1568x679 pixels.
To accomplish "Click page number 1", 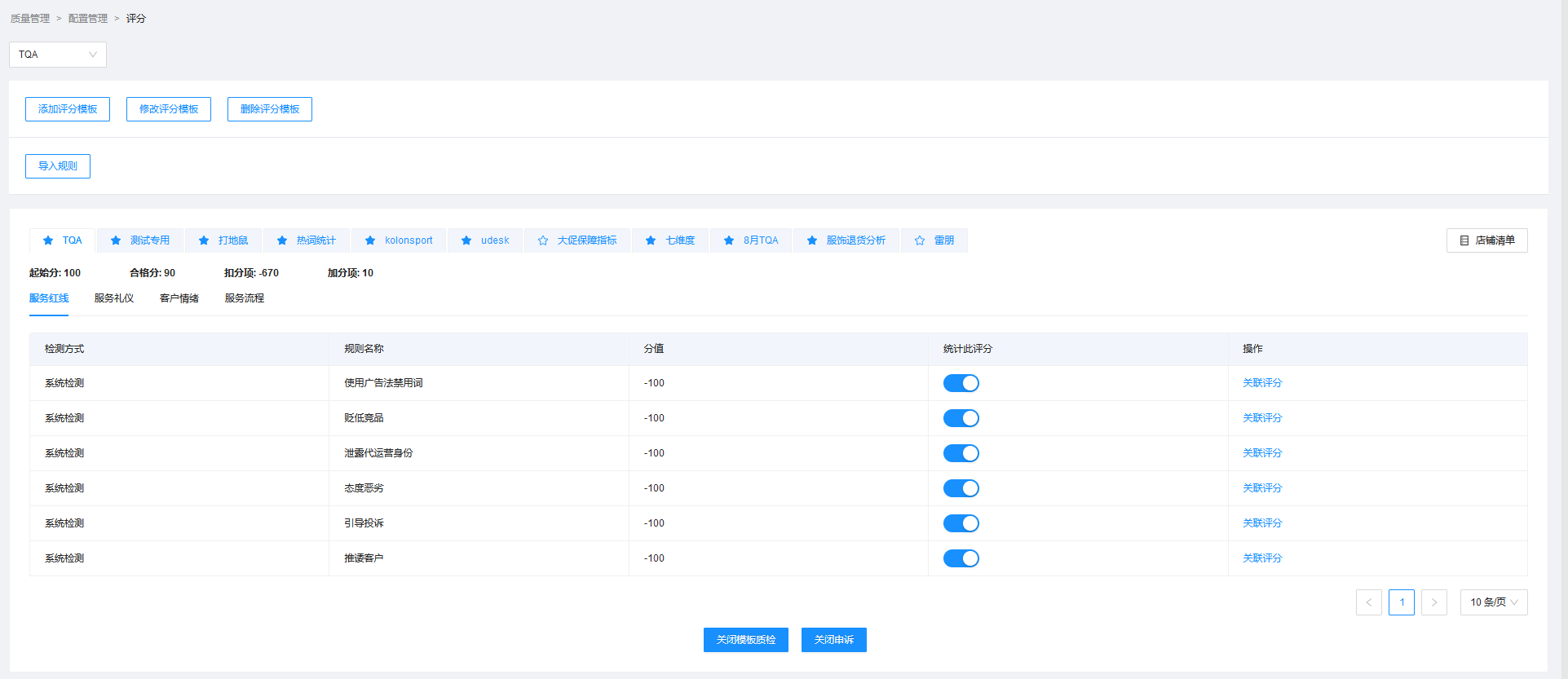I will [x=1402, y=602].
